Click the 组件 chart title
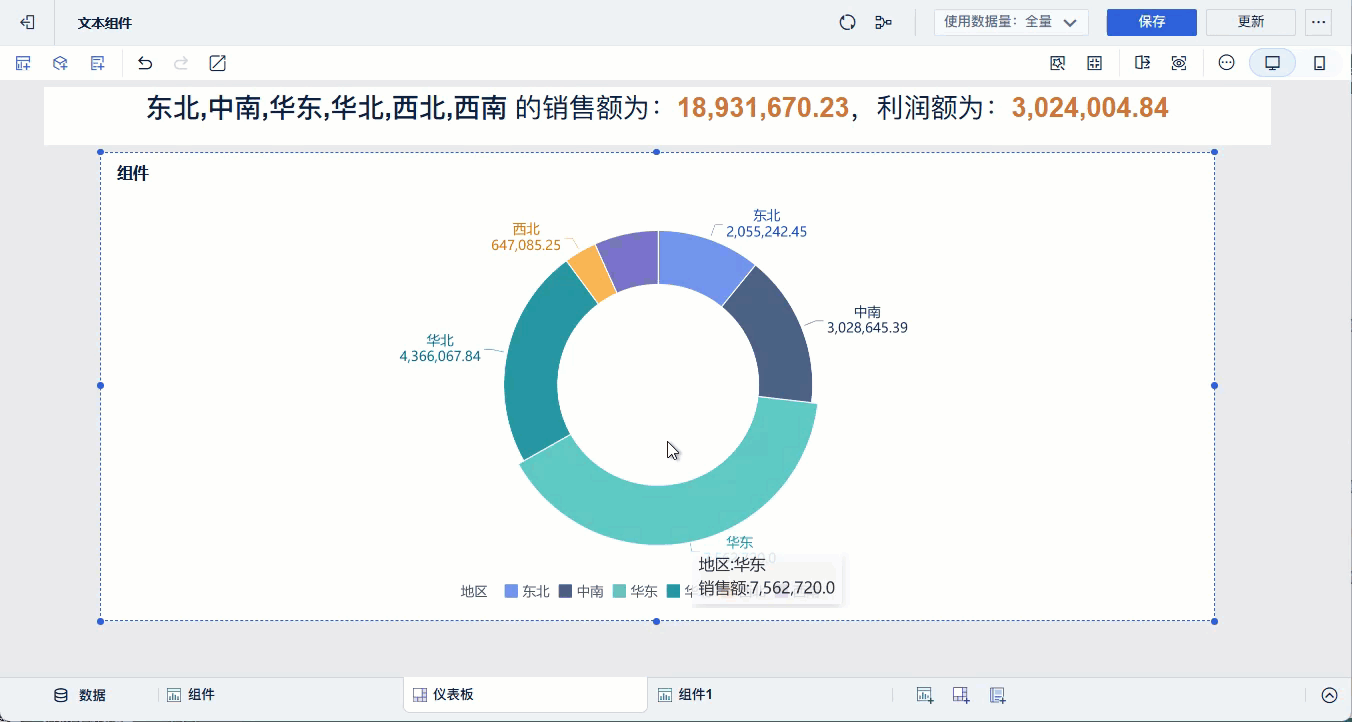This screenshot has height=722, width=1352. pyautogui.click(x=133, y=173)
